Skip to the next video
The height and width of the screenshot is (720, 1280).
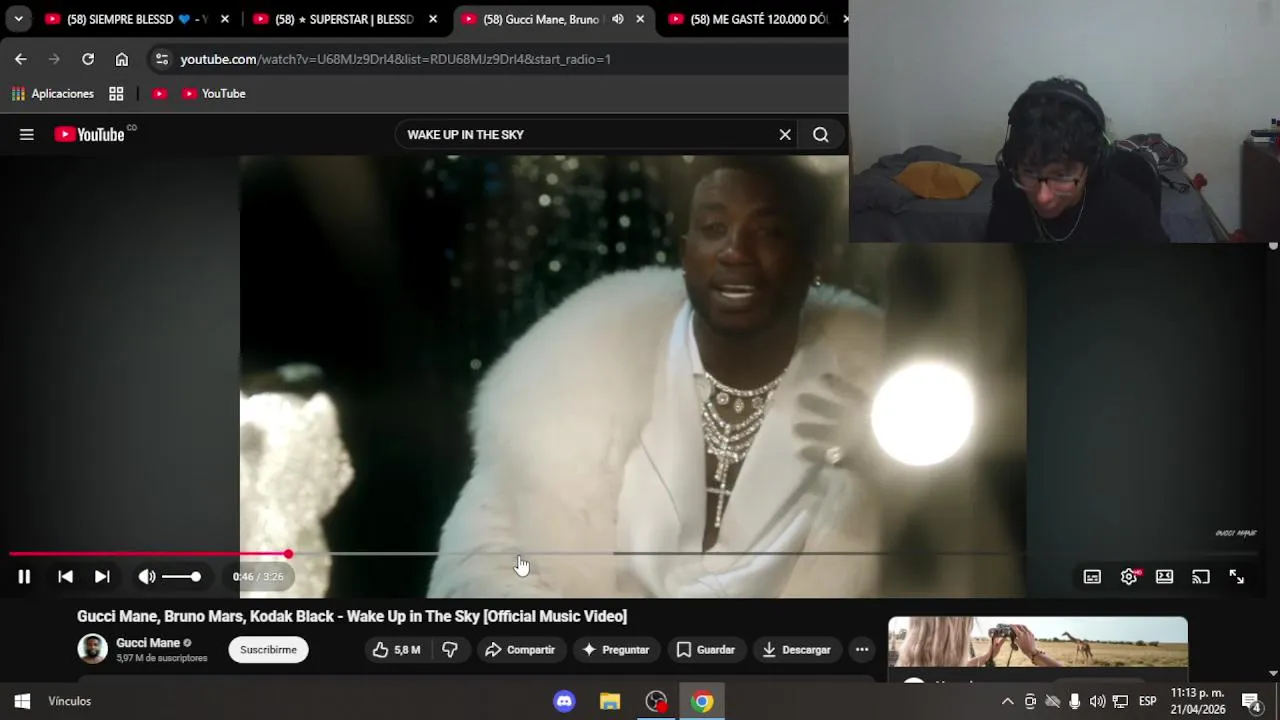[102, 577]
